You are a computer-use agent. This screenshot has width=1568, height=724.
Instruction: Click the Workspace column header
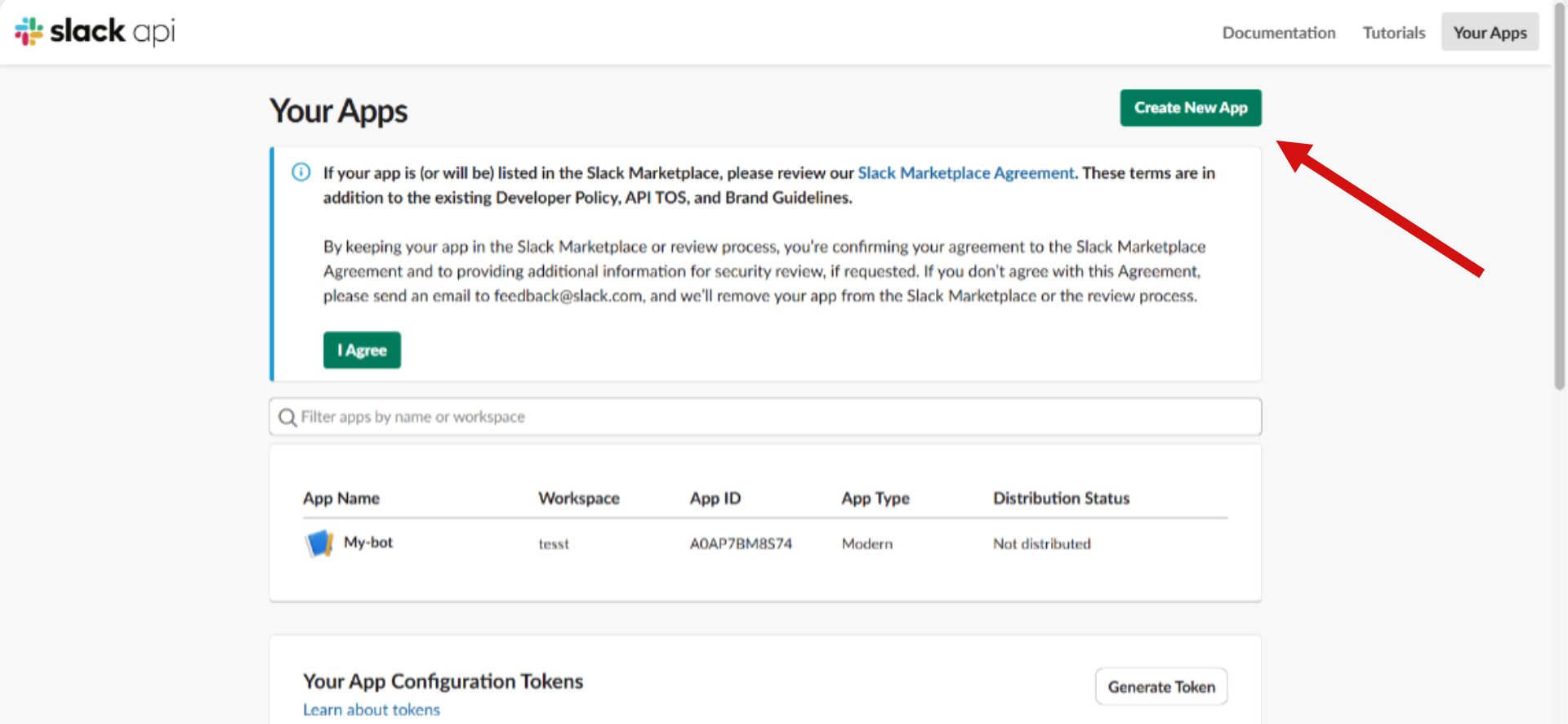point(579,498)
